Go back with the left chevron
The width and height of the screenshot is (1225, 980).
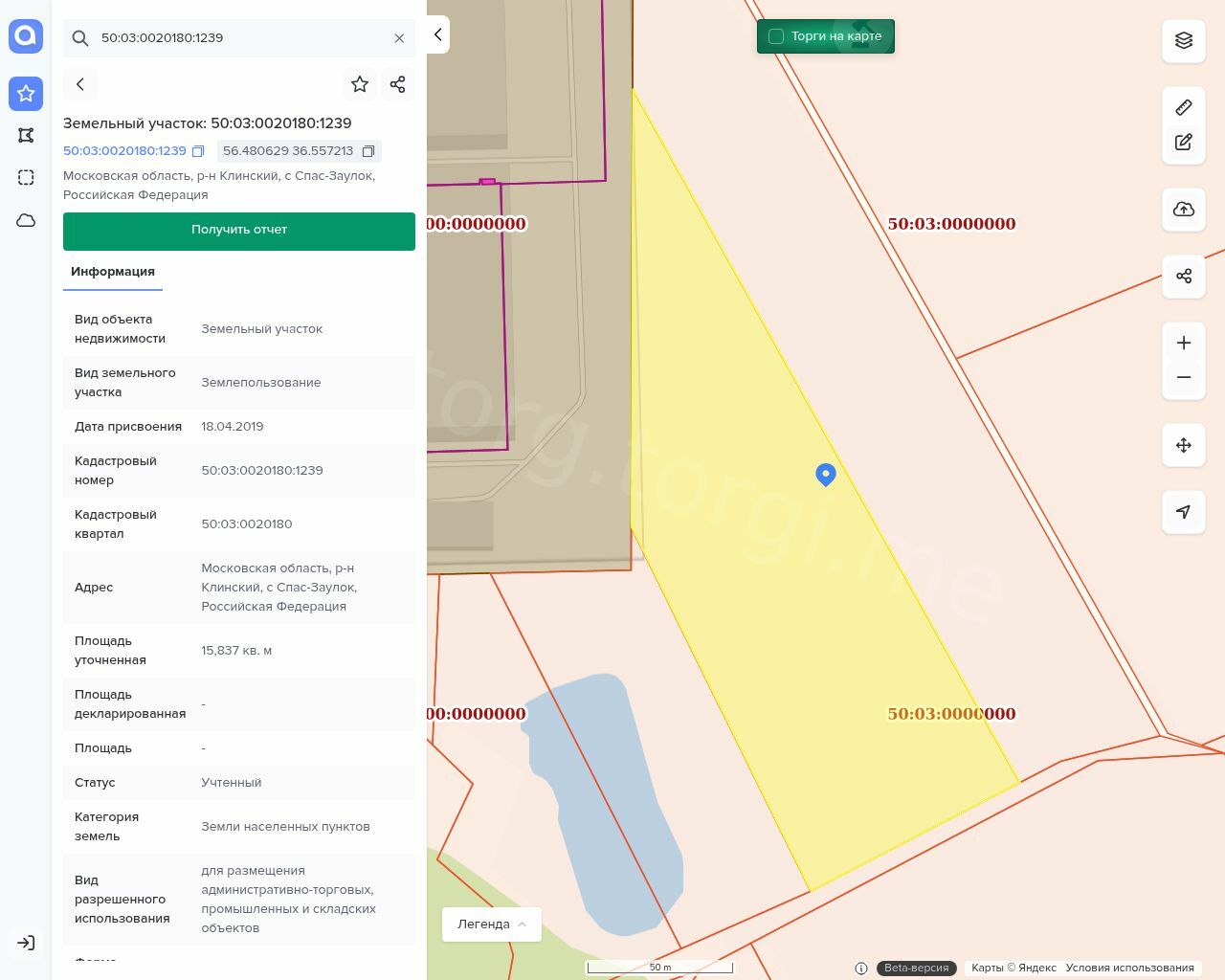point(80,84)
